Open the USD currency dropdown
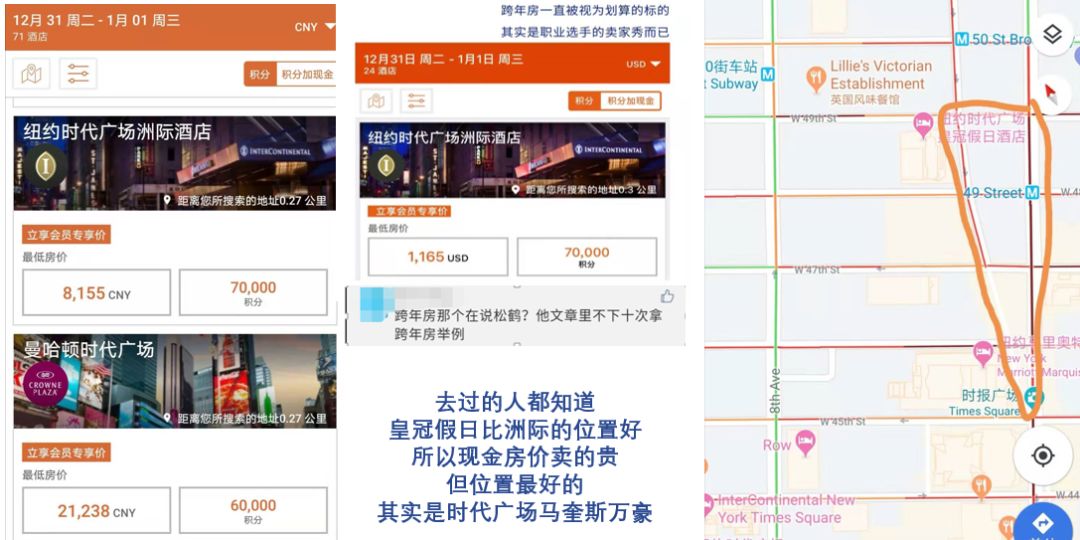This screenshot has width=1080, height=540. point(643,64)
